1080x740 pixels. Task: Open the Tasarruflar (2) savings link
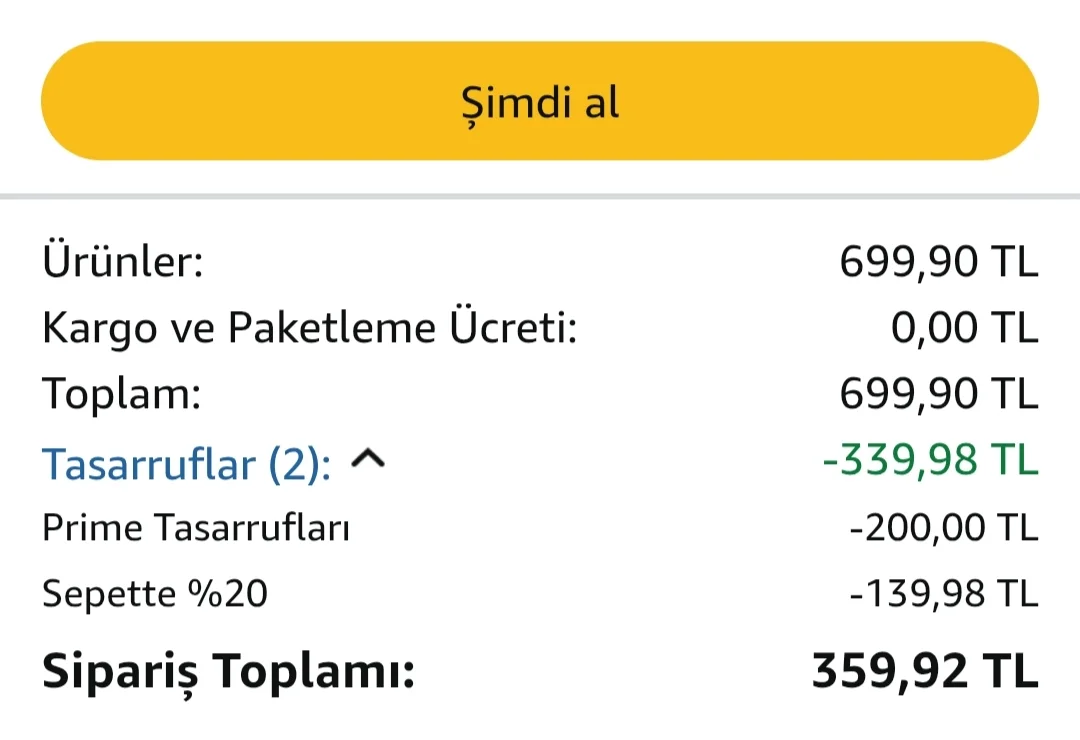[x=186, y=463]
